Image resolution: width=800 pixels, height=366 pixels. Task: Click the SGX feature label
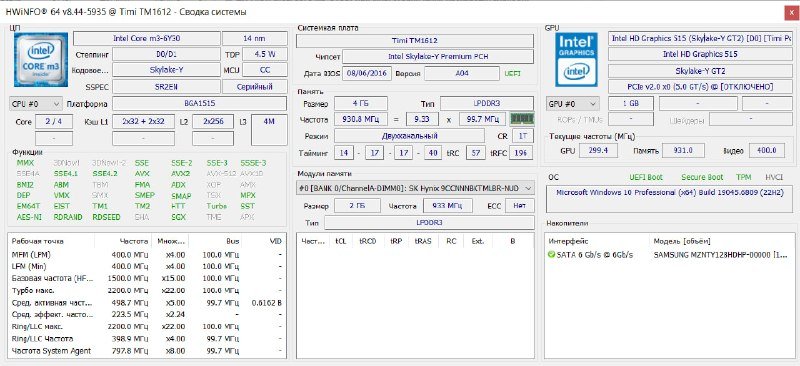(x=179, y=217)
